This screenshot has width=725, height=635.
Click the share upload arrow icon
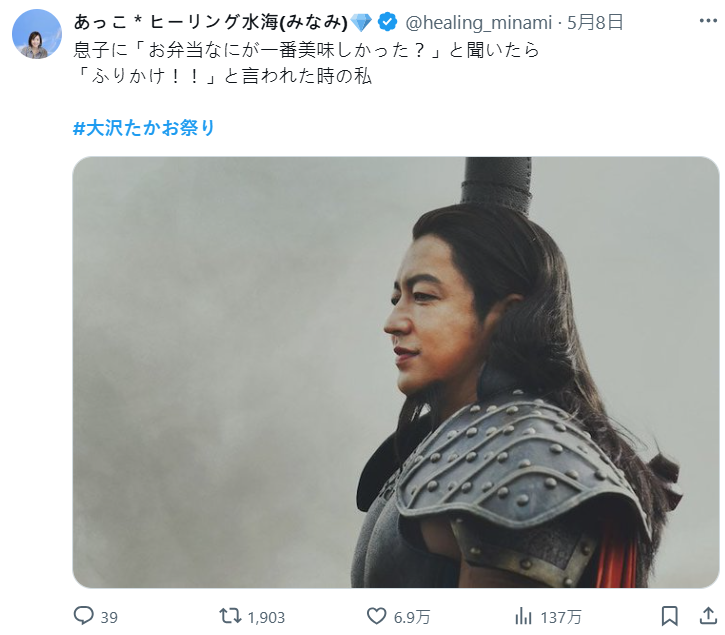[x=707, y=615]
